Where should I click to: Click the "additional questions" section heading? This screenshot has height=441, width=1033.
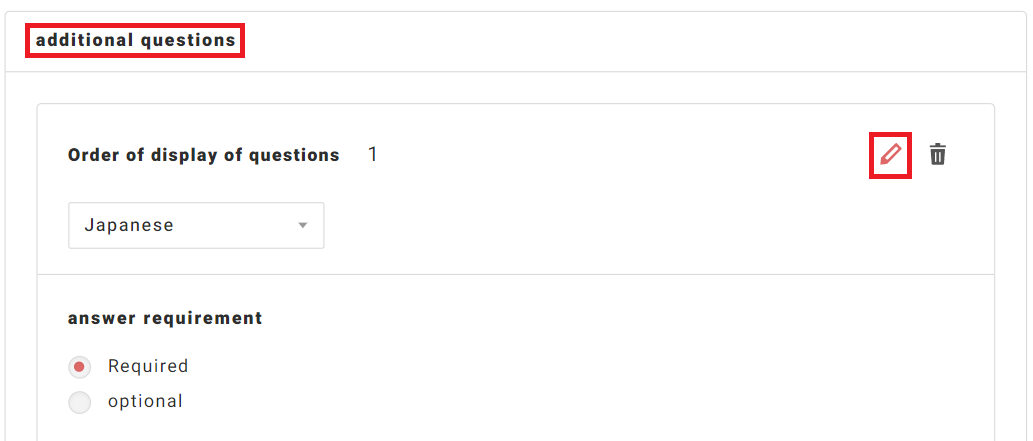click(x=136, y=41)
